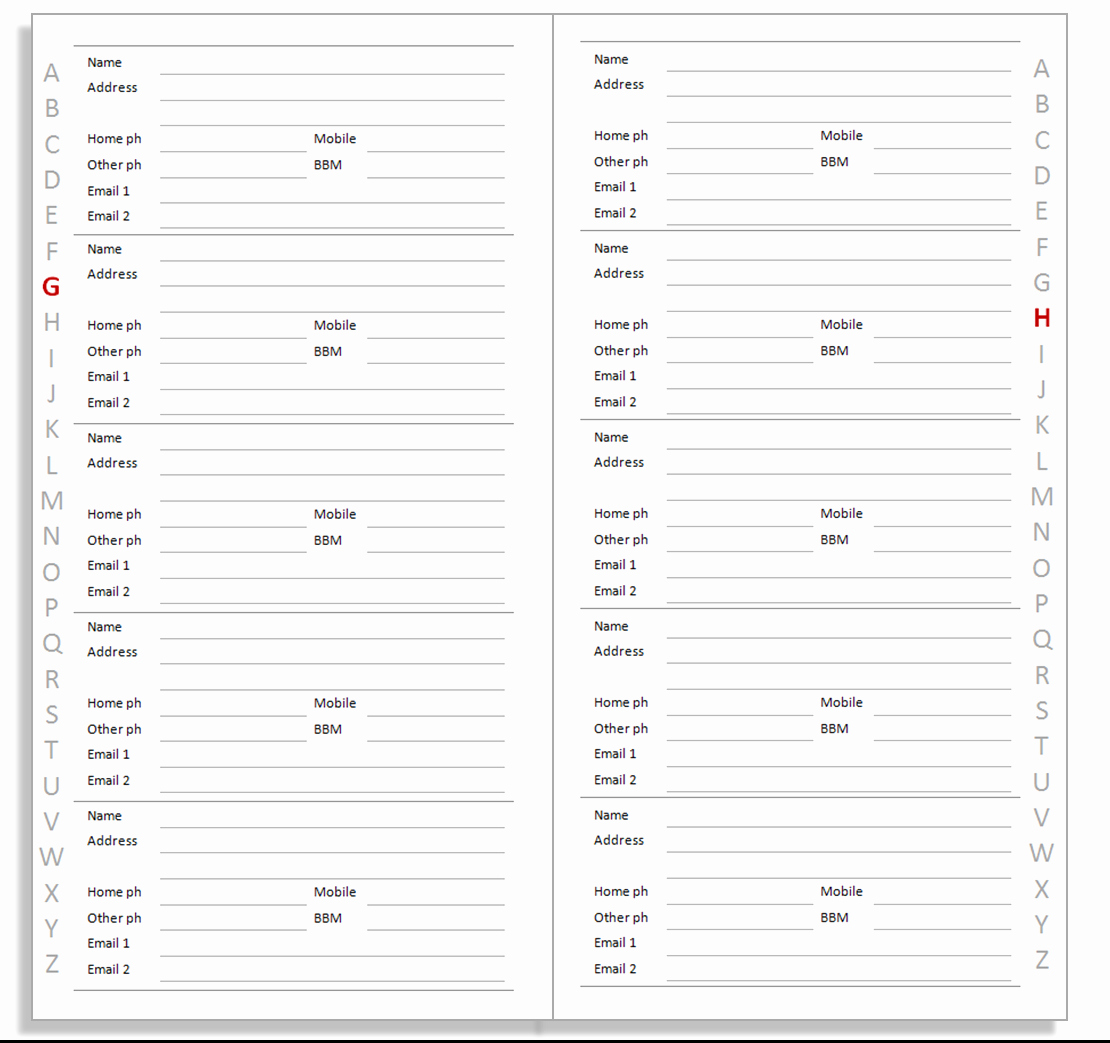Select gray H on the left index
Image resolution: width=1110 pixels, height=1043 pixels.
click(x=52, y=322)
